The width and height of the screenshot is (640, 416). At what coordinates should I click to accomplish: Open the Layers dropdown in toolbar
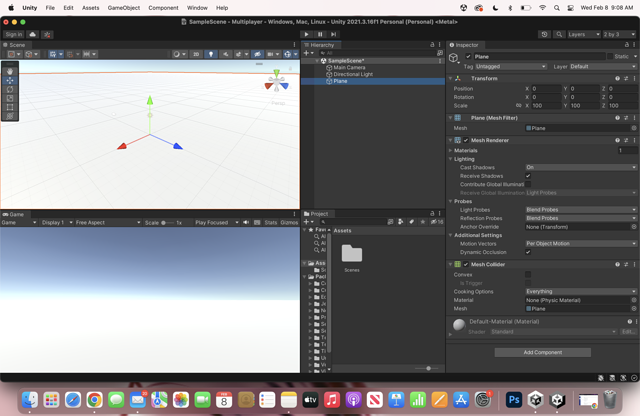click(x=584, y=34)
